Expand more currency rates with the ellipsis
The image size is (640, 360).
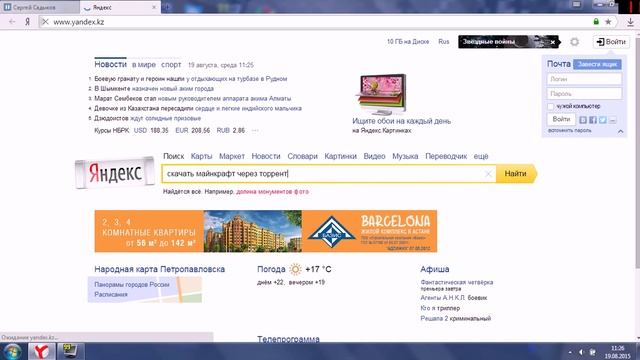pyautogui.click(x=255, y=131)
